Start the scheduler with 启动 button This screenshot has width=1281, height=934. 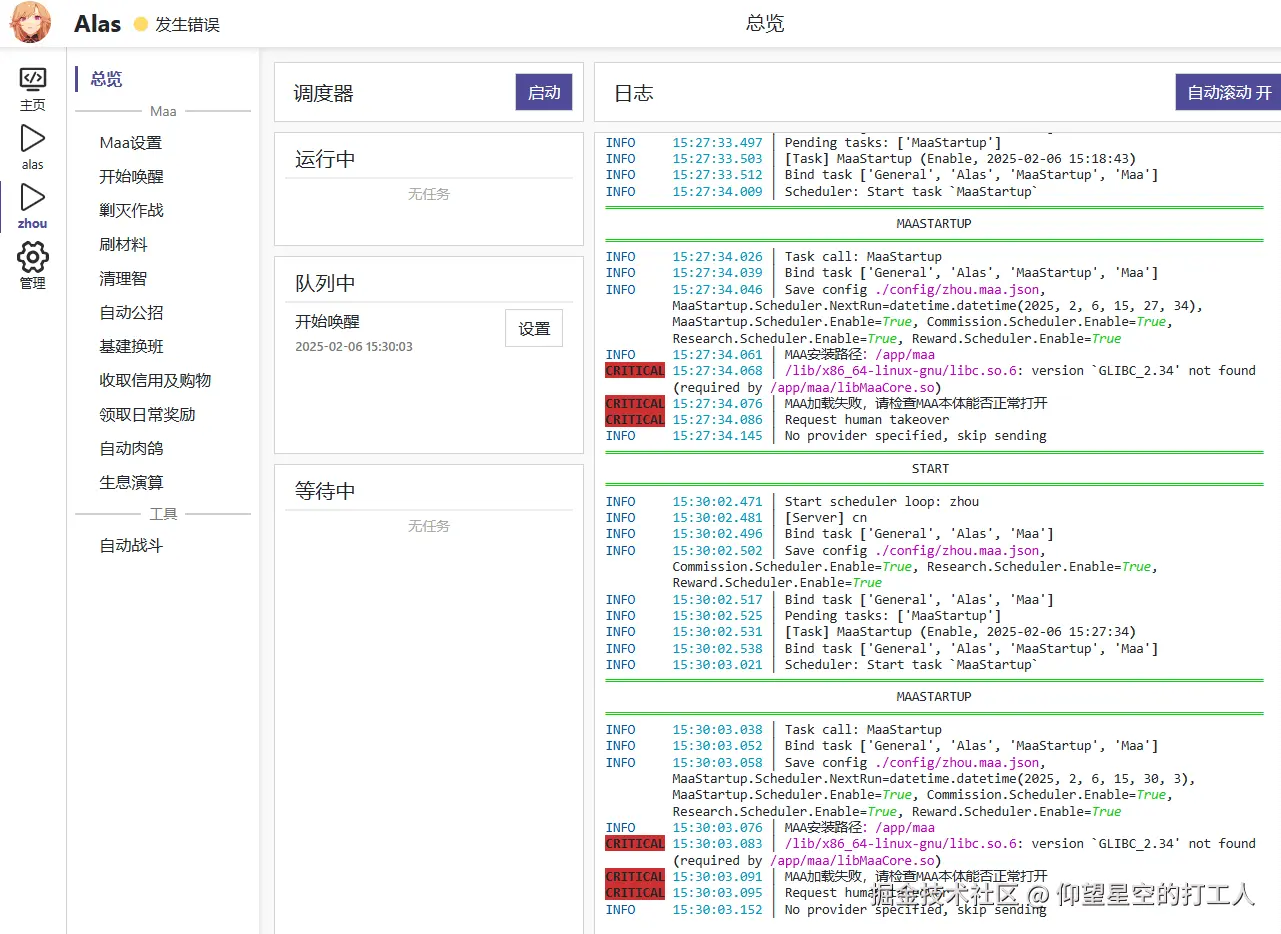coord(544,92)
